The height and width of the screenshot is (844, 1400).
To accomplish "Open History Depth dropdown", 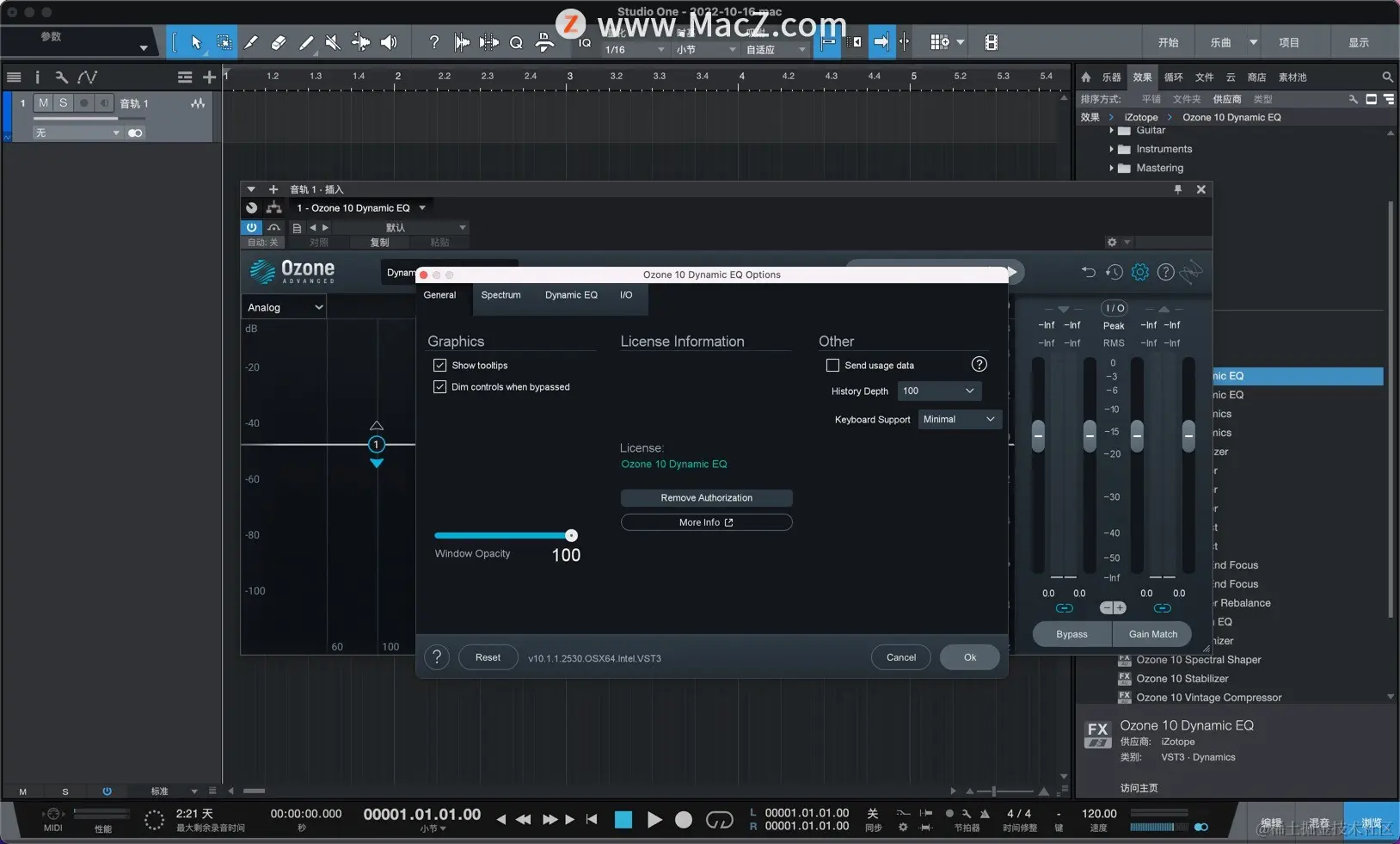I will (x=939, y=391).
